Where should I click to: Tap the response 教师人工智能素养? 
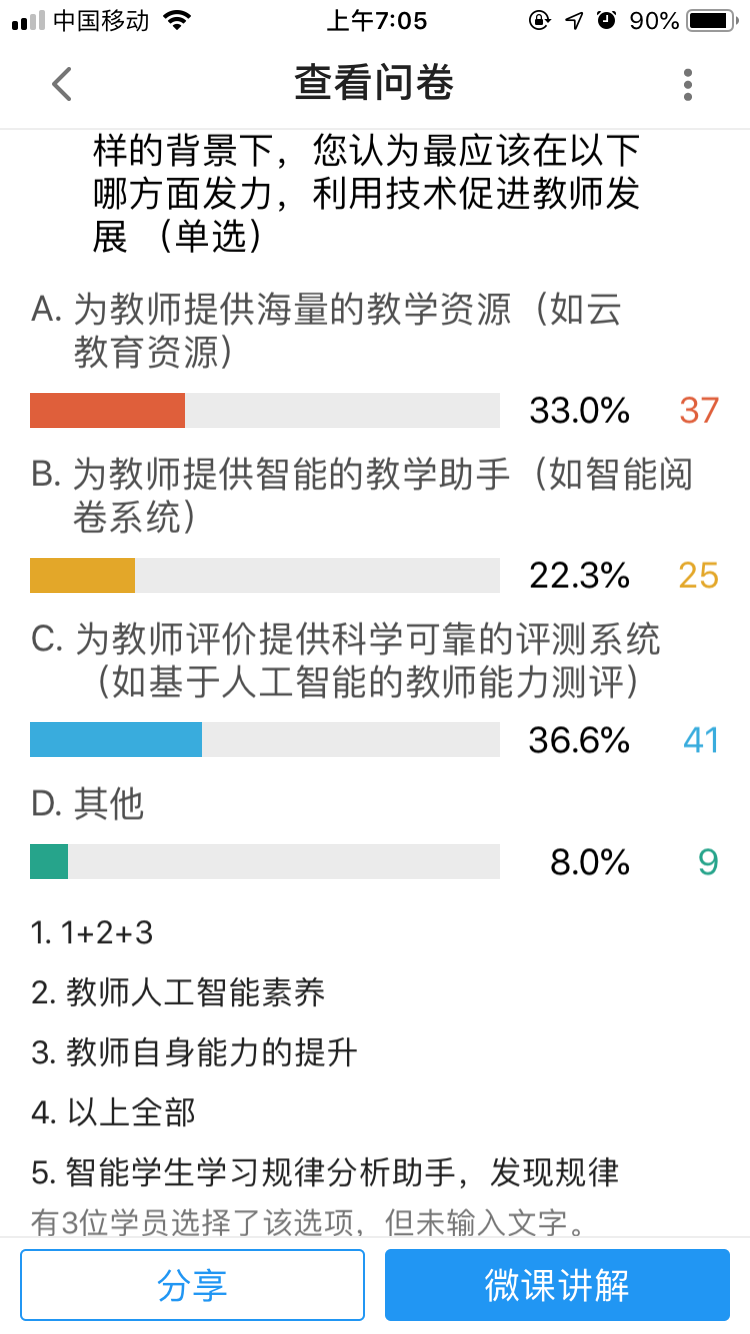point(178,993)
